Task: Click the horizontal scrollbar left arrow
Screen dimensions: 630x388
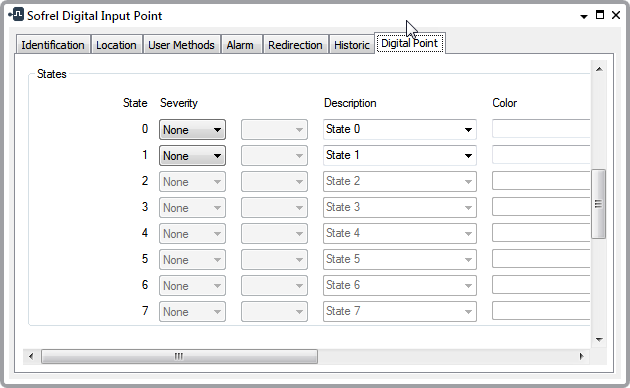Action: pyautogui.click(x=31, y=356)
